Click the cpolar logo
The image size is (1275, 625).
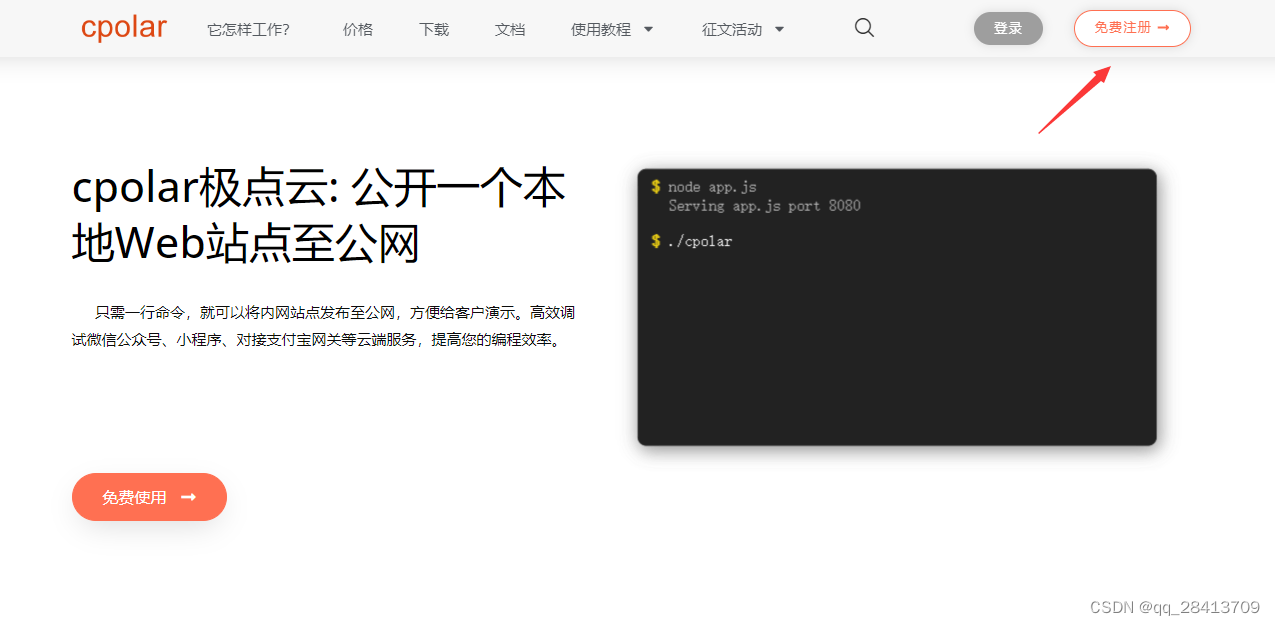pos(124,28)
